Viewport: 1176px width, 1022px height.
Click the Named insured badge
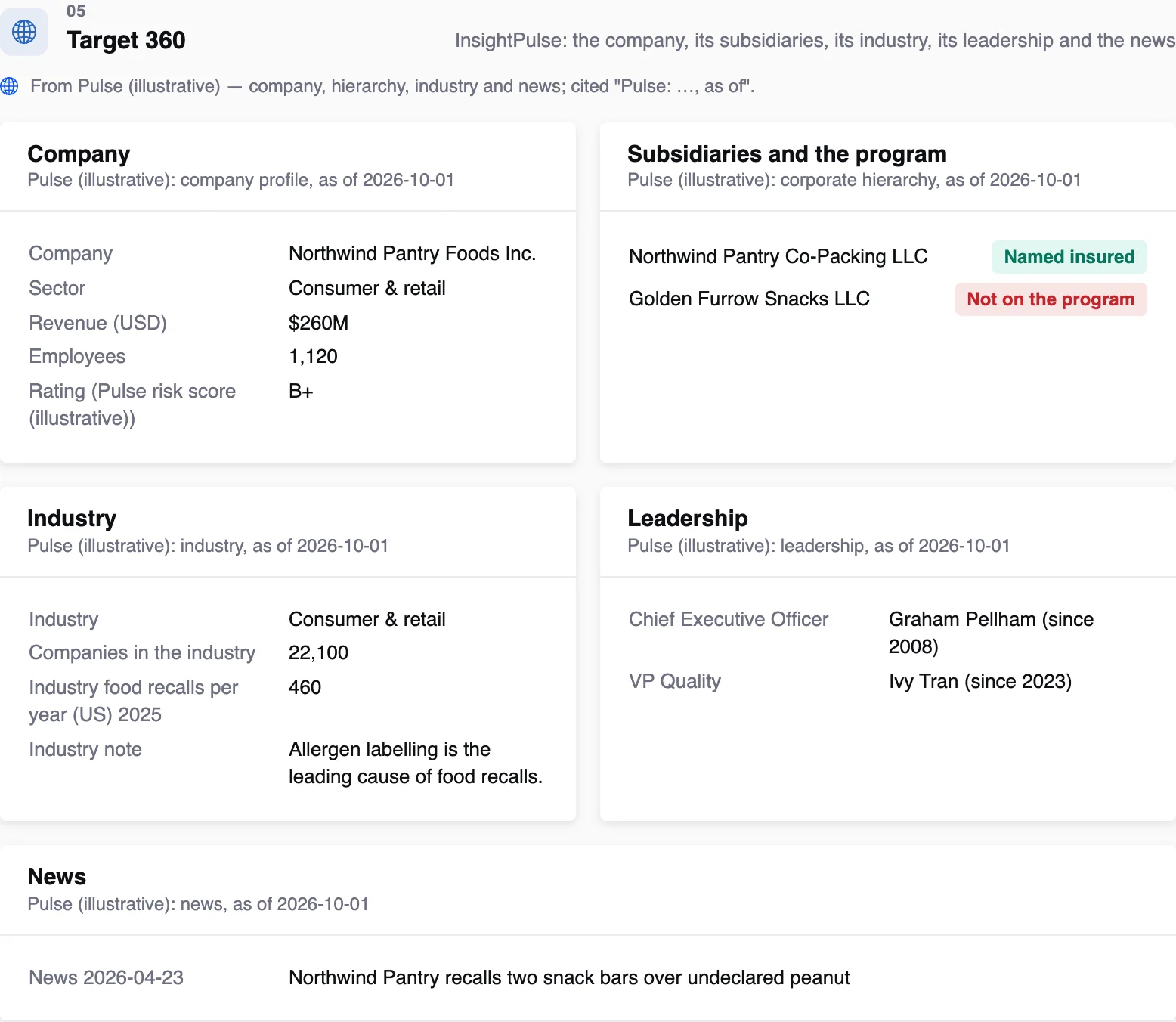1069,257
